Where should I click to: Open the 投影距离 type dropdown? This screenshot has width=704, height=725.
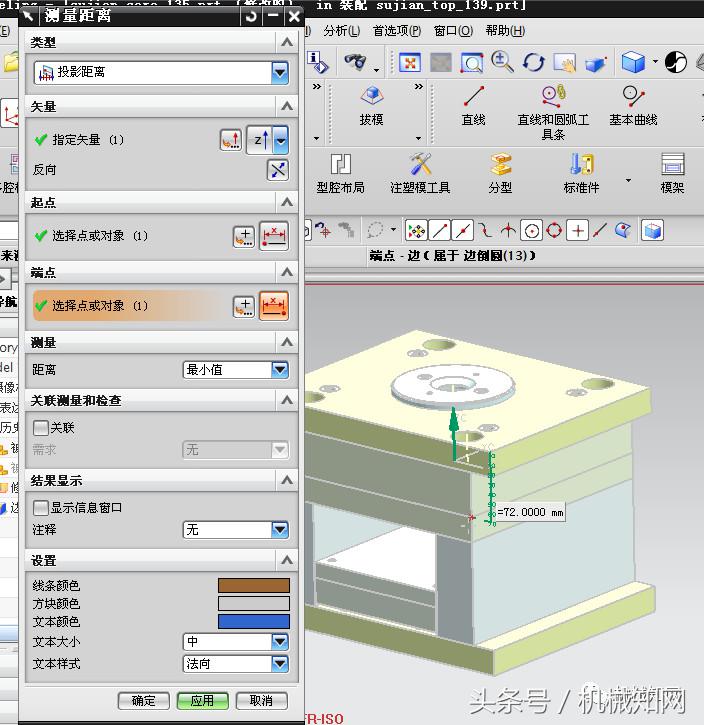(279, 72)
